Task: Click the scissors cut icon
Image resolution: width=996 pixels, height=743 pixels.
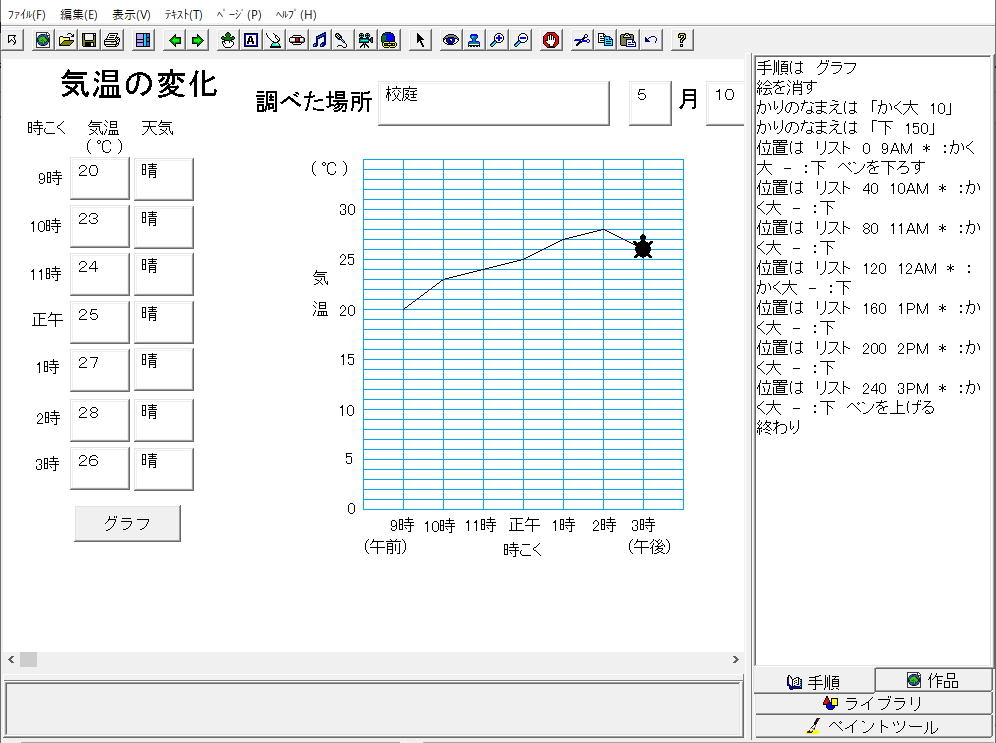Action: pos(581,40)
